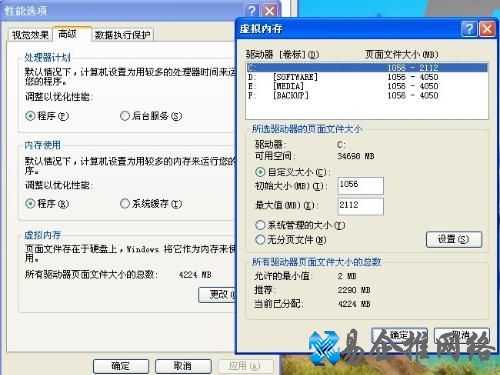The height and width of the screenshot is (375, 500).
Task: Select the 无分页文件 radio option
Action: pos(260,240)
